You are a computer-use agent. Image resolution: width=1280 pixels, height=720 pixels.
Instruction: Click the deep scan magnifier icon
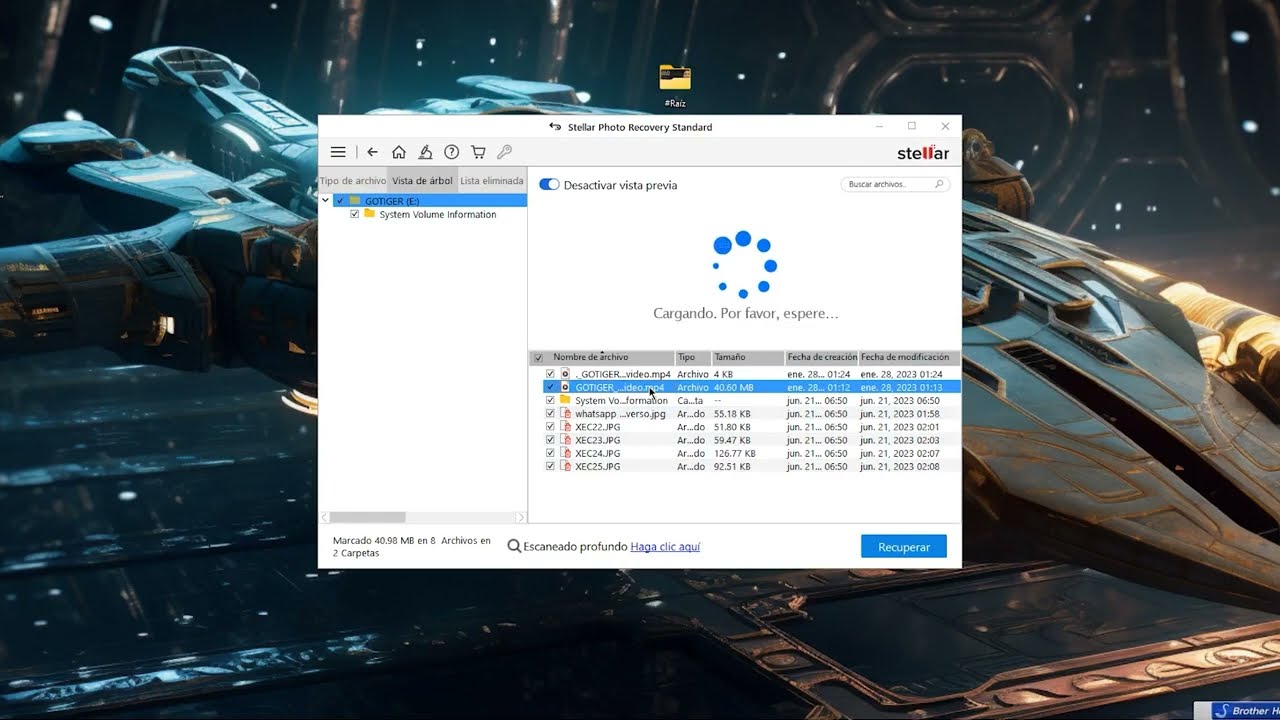(514, 547)
